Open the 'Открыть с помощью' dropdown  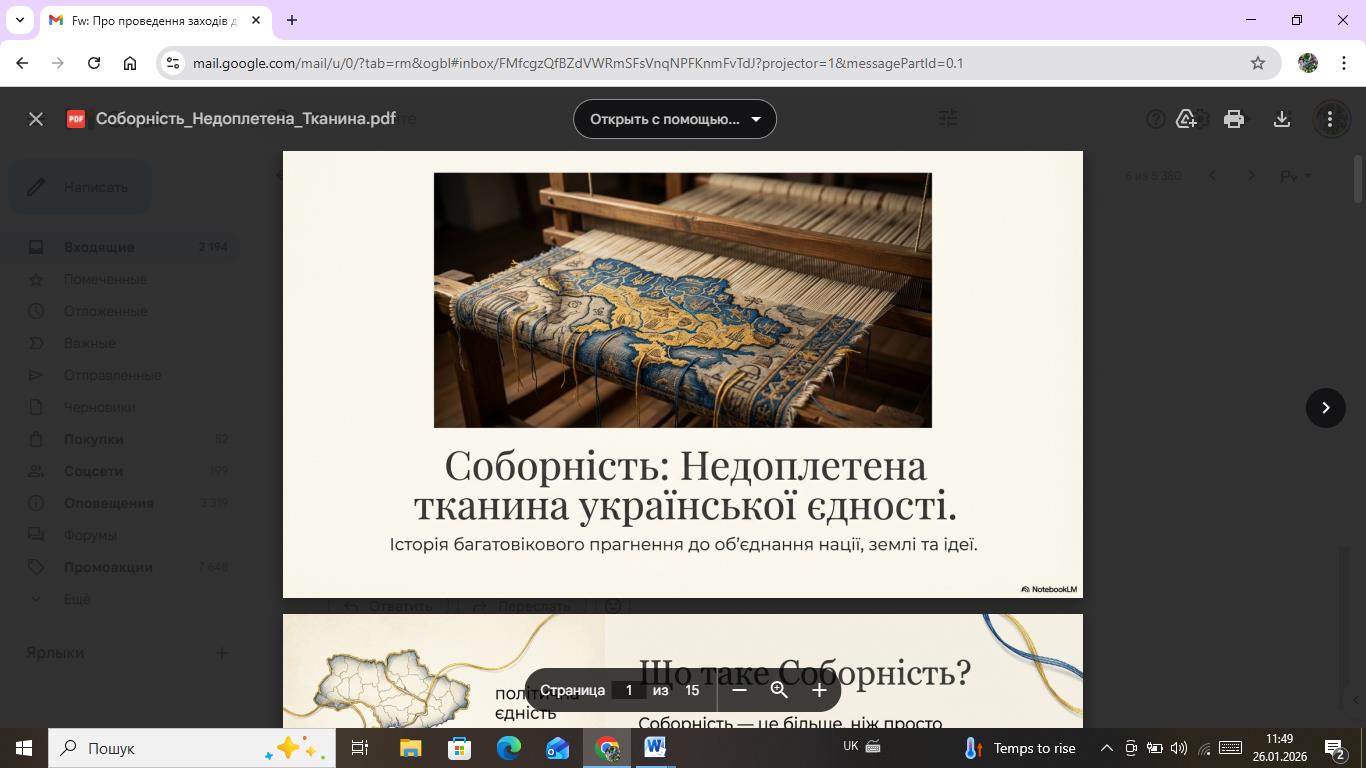click(x=675, y=119)
